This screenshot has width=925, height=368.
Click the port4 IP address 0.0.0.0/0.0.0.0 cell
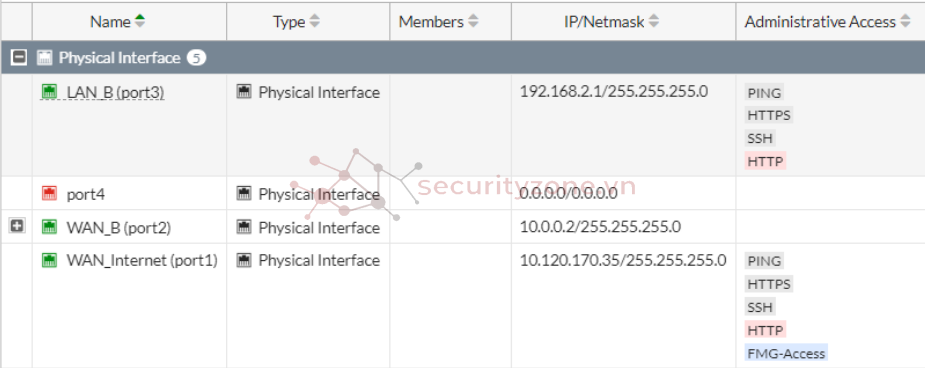click(x=569, y=193)
